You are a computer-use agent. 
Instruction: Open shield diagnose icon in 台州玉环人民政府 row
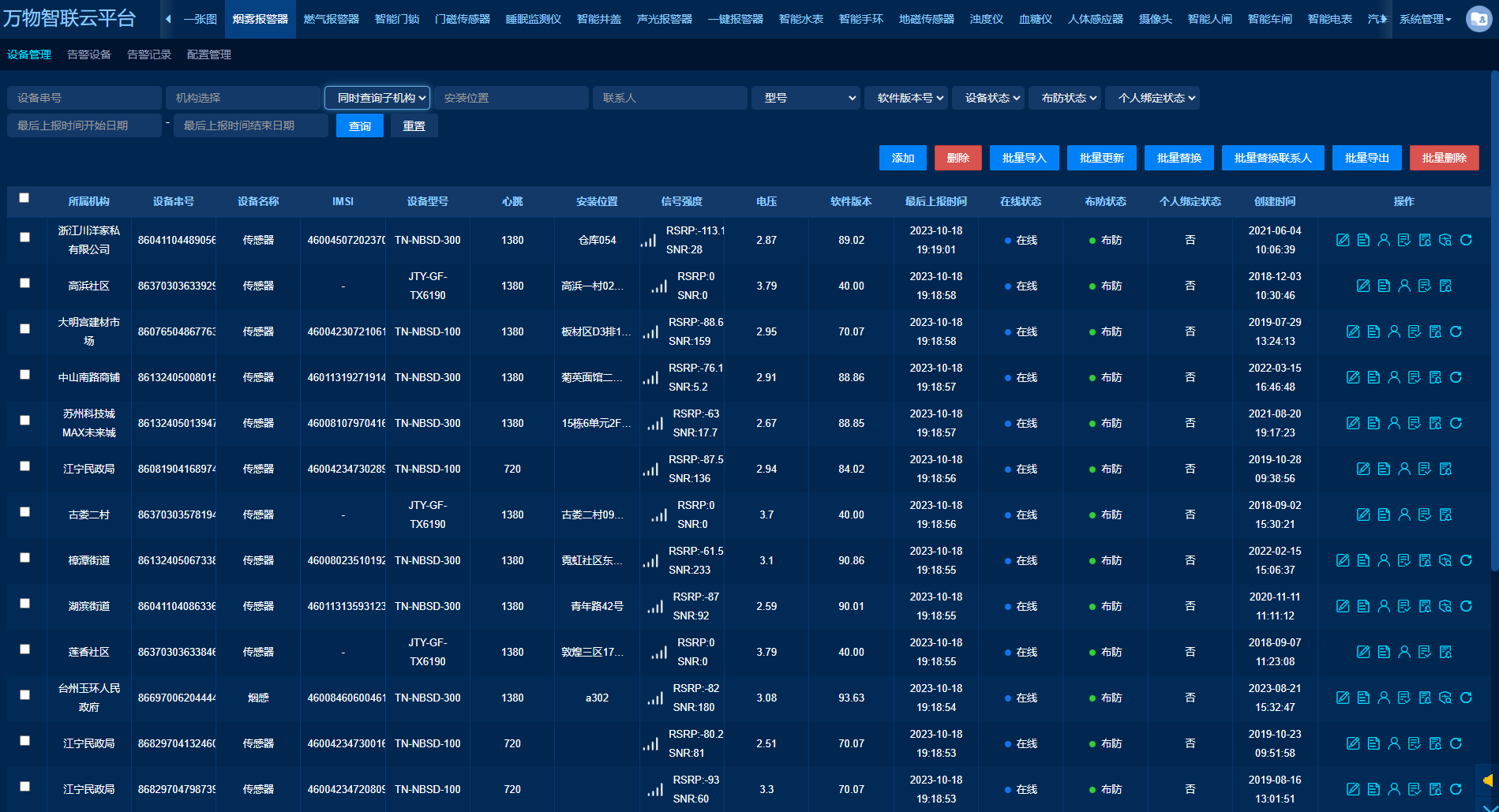pos(1445,698)
